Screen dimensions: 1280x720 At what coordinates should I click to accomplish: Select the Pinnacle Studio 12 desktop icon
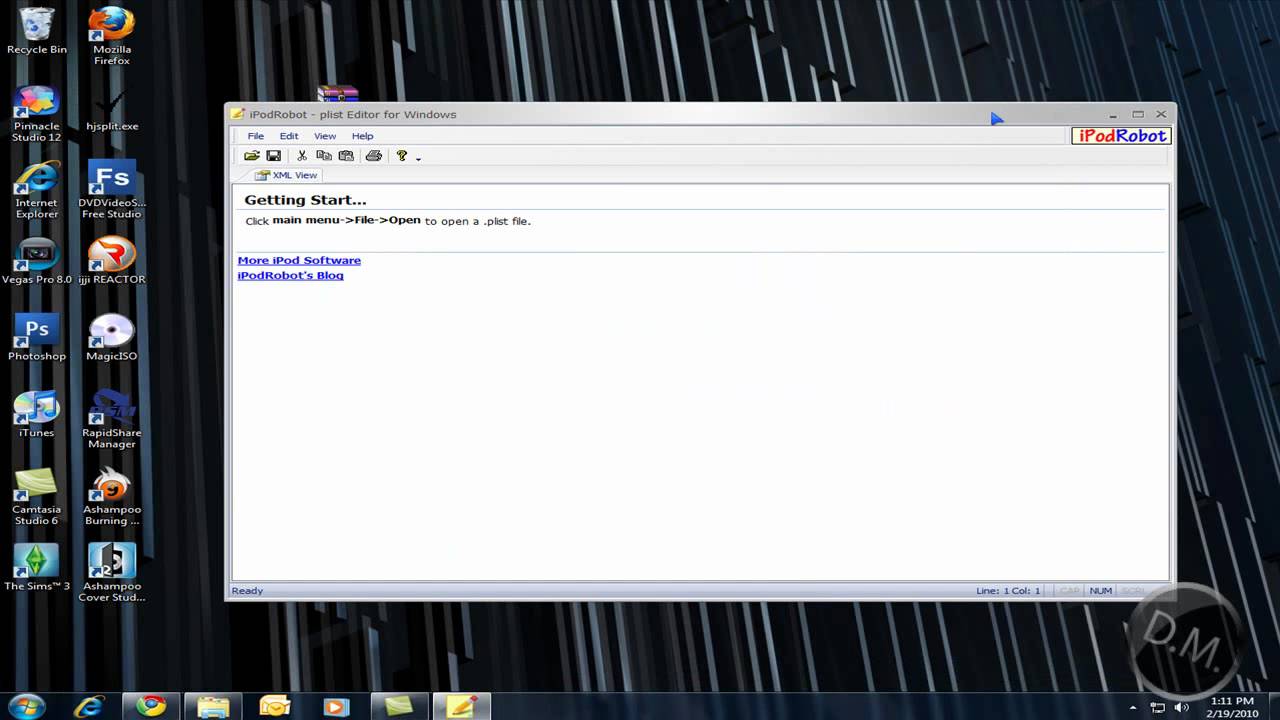(x=37, y=114)
